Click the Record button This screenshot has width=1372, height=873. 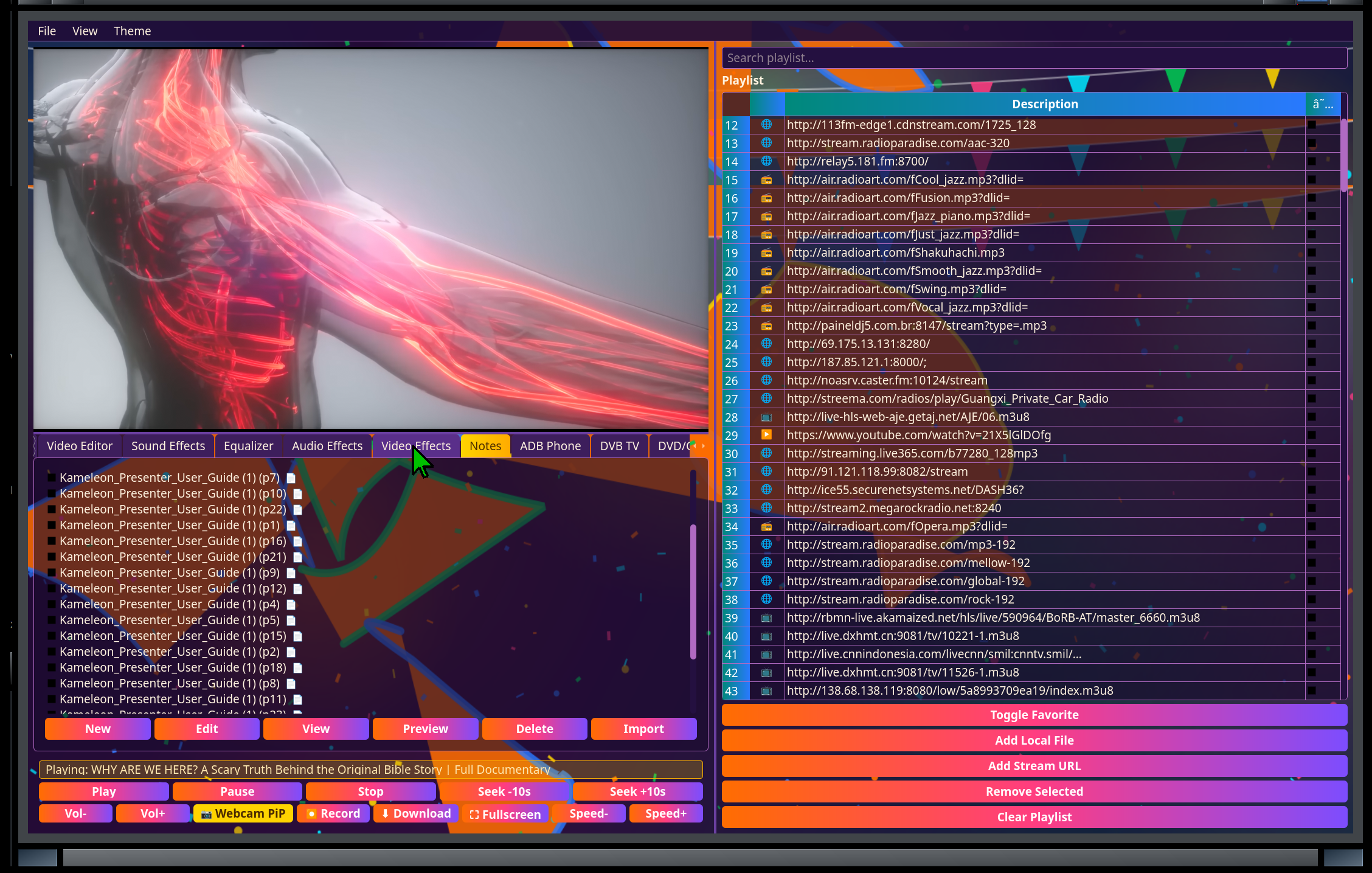tap(333, 813)
